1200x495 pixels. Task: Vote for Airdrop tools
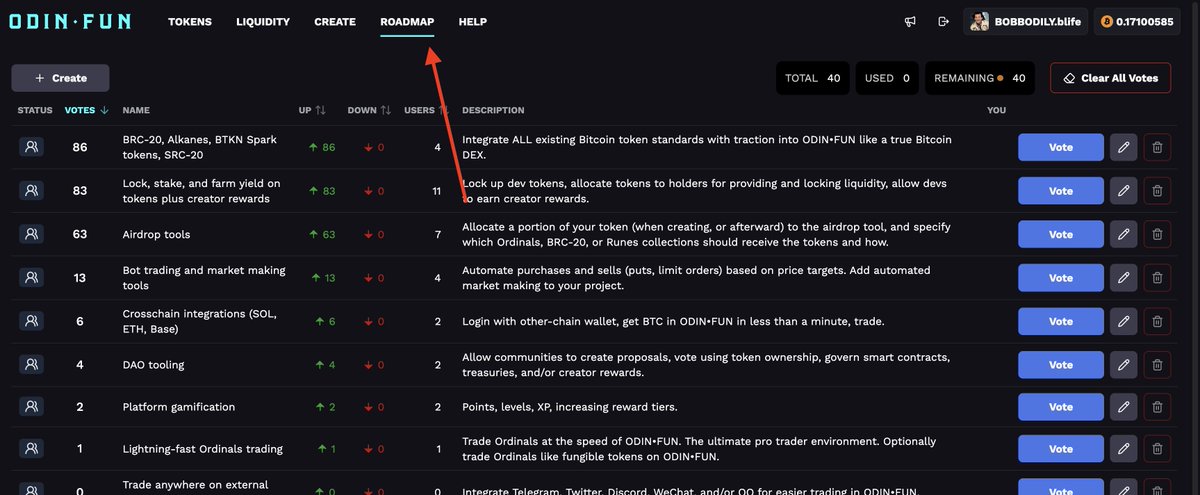[1061, 234]
